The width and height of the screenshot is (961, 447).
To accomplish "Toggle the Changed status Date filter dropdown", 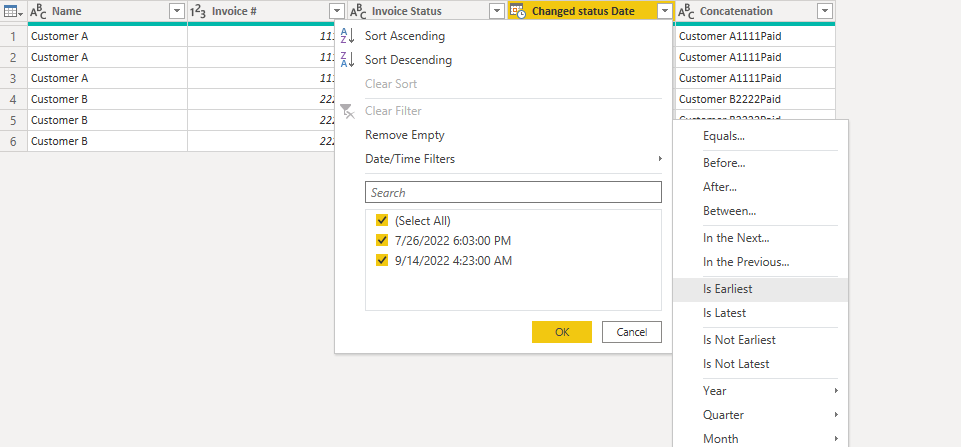I will [664, 11].
